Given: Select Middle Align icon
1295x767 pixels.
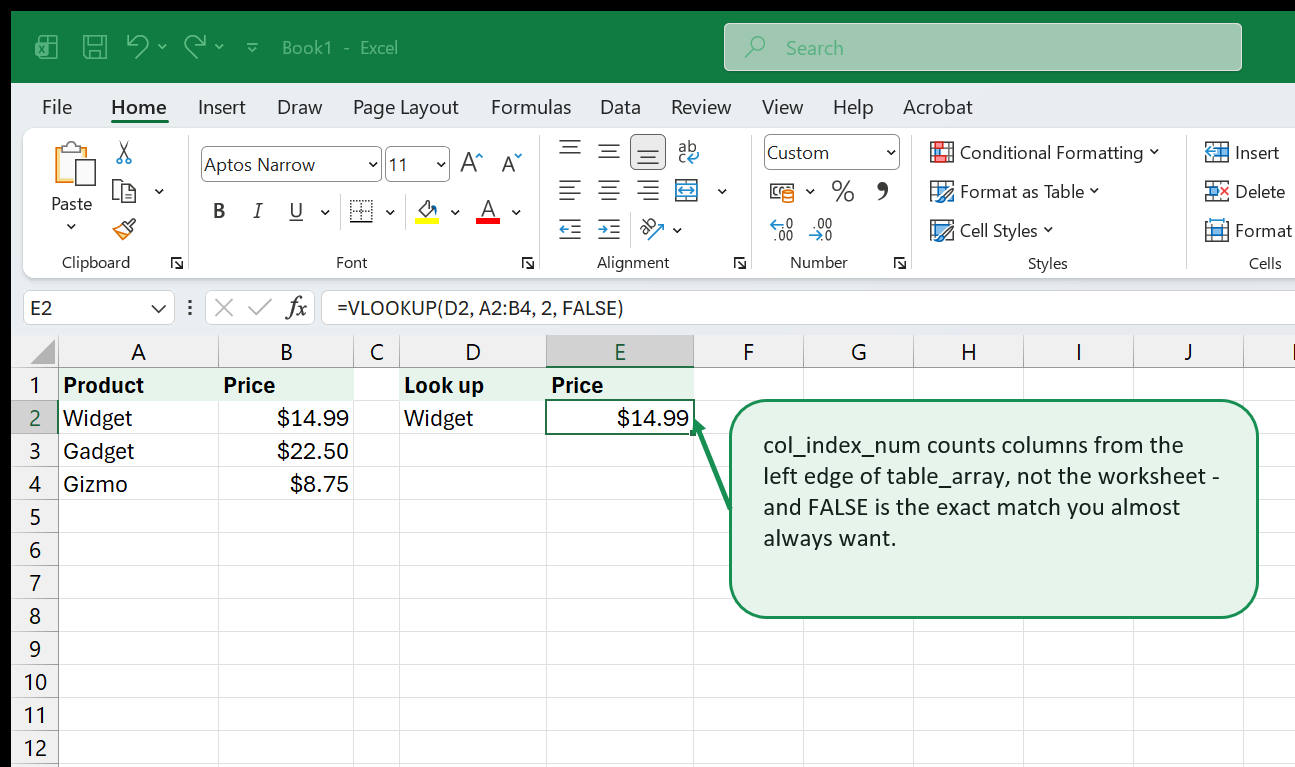Looking at the screenshot, I should [x=609, y=151].
